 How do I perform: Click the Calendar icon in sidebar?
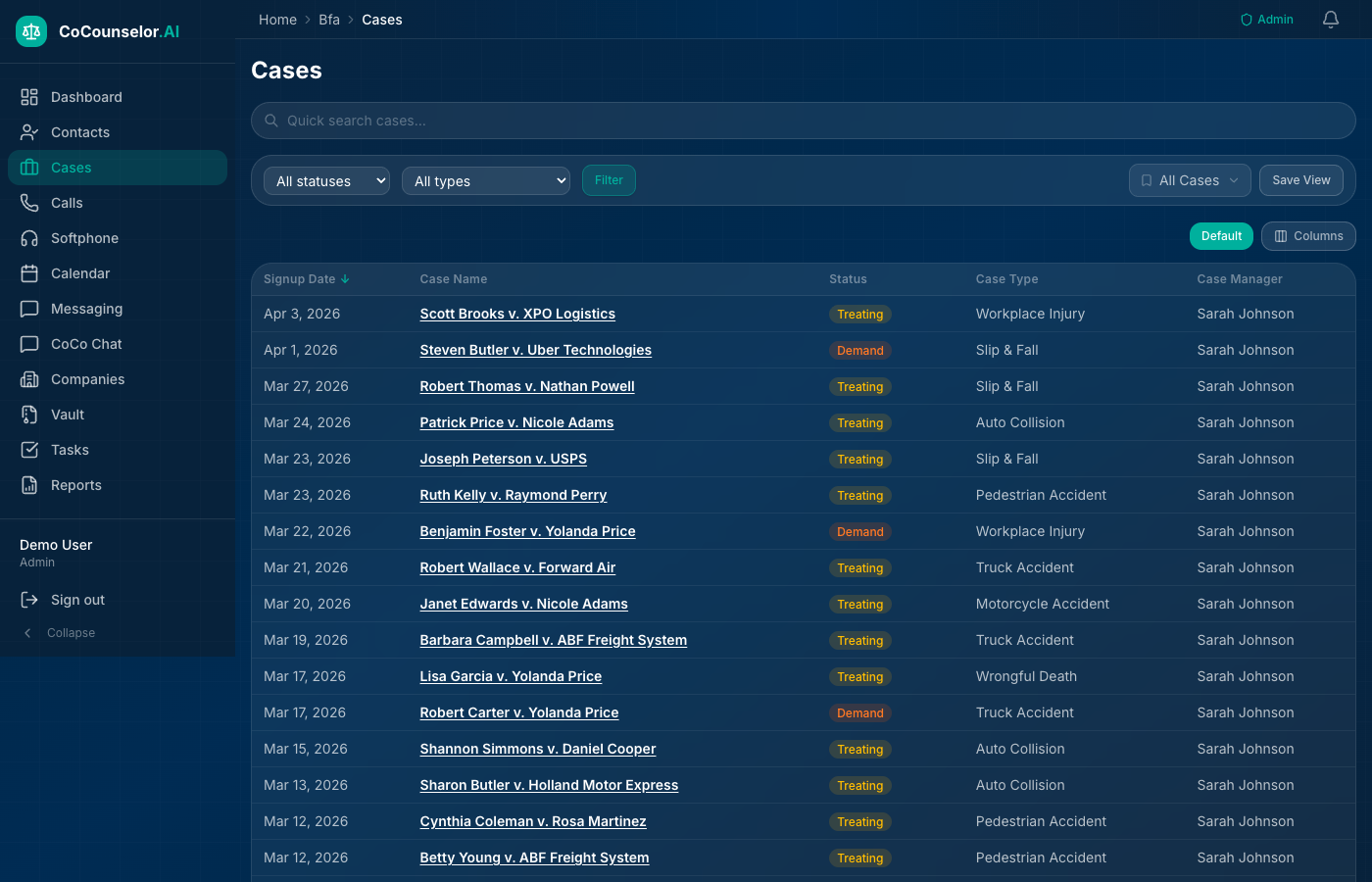[29, 273]
